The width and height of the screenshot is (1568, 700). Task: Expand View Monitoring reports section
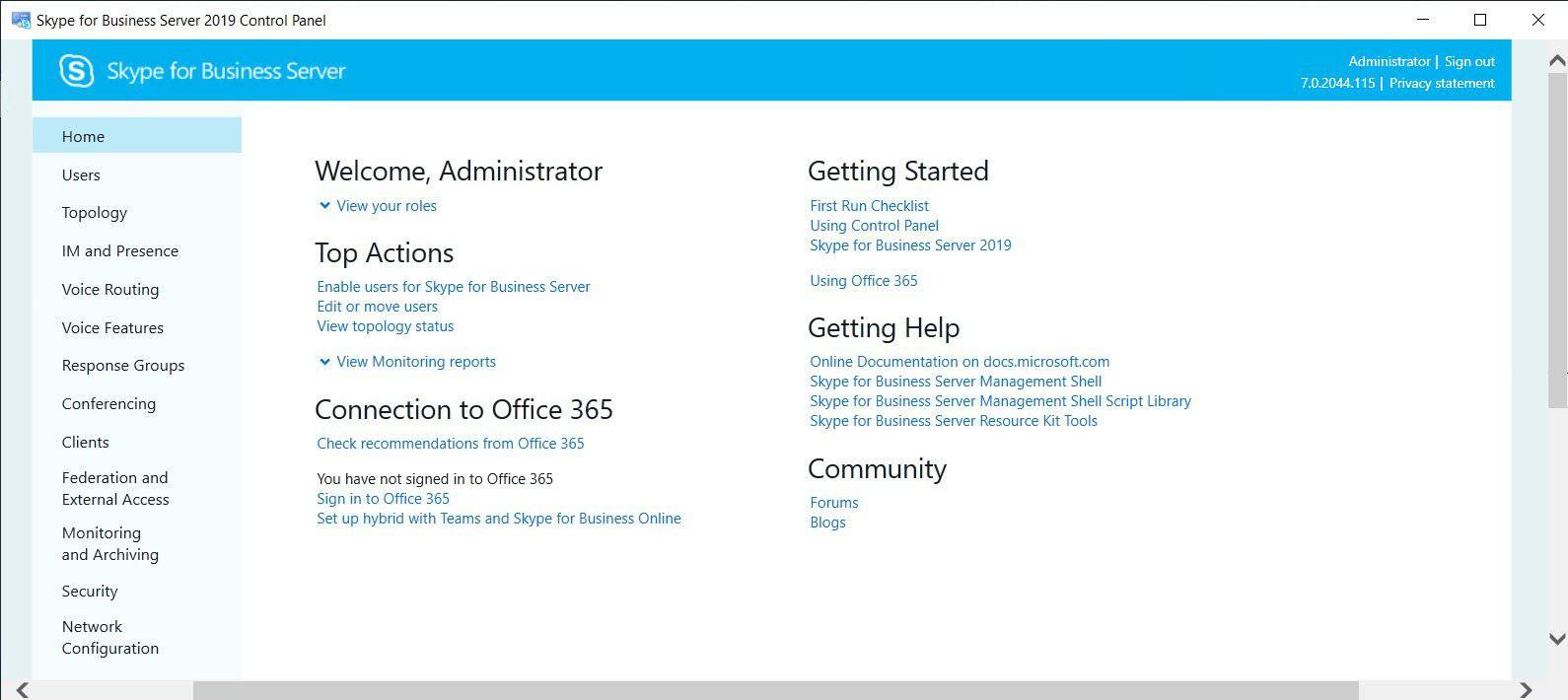(324, 362)
